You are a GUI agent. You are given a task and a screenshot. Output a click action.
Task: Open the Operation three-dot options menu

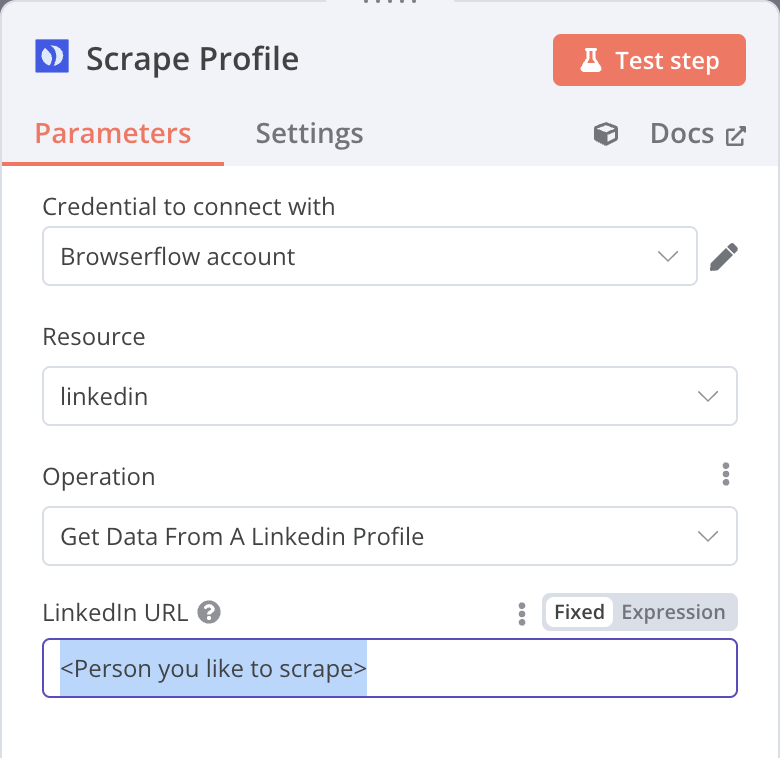(726, 474)
